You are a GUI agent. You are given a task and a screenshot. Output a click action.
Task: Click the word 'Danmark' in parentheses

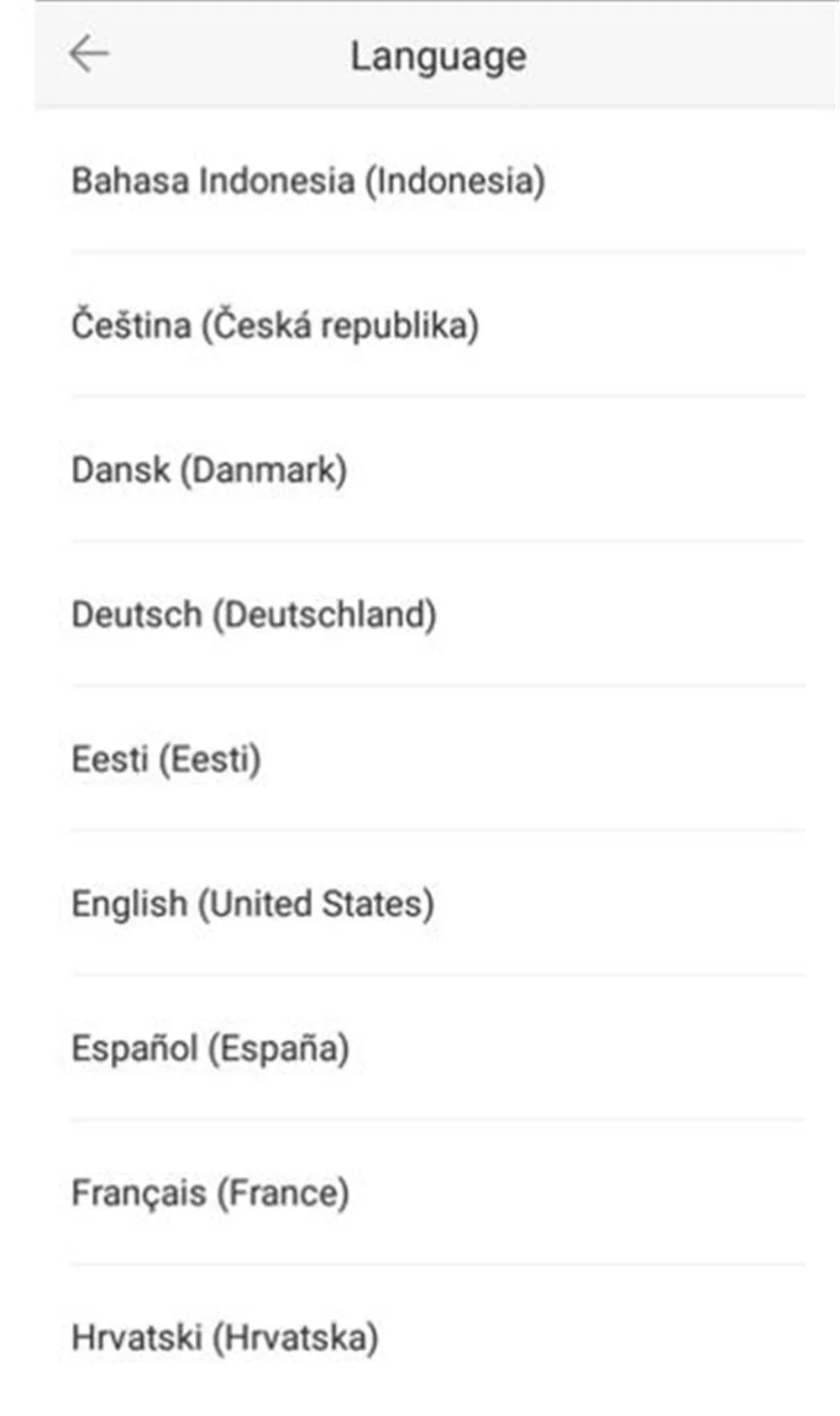[264, 471]
